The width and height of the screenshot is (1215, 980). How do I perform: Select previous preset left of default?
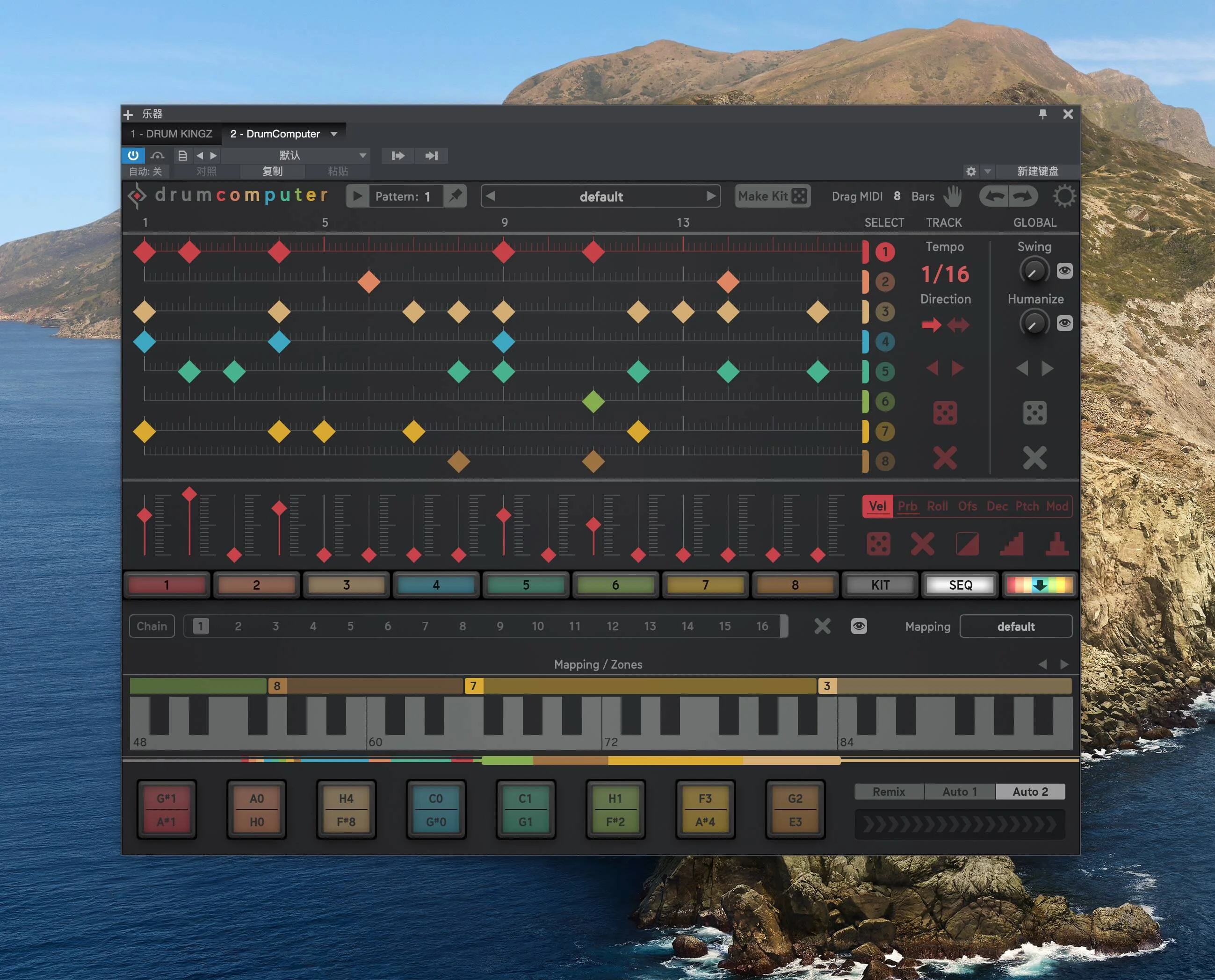[491, 196]
